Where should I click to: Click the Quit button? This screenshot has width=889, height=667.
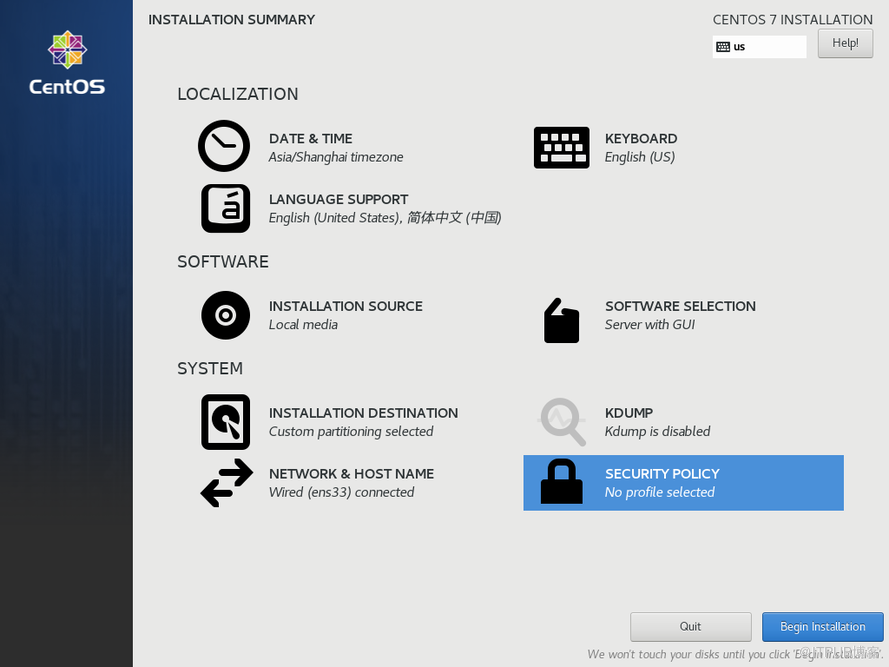pos(690,627)
